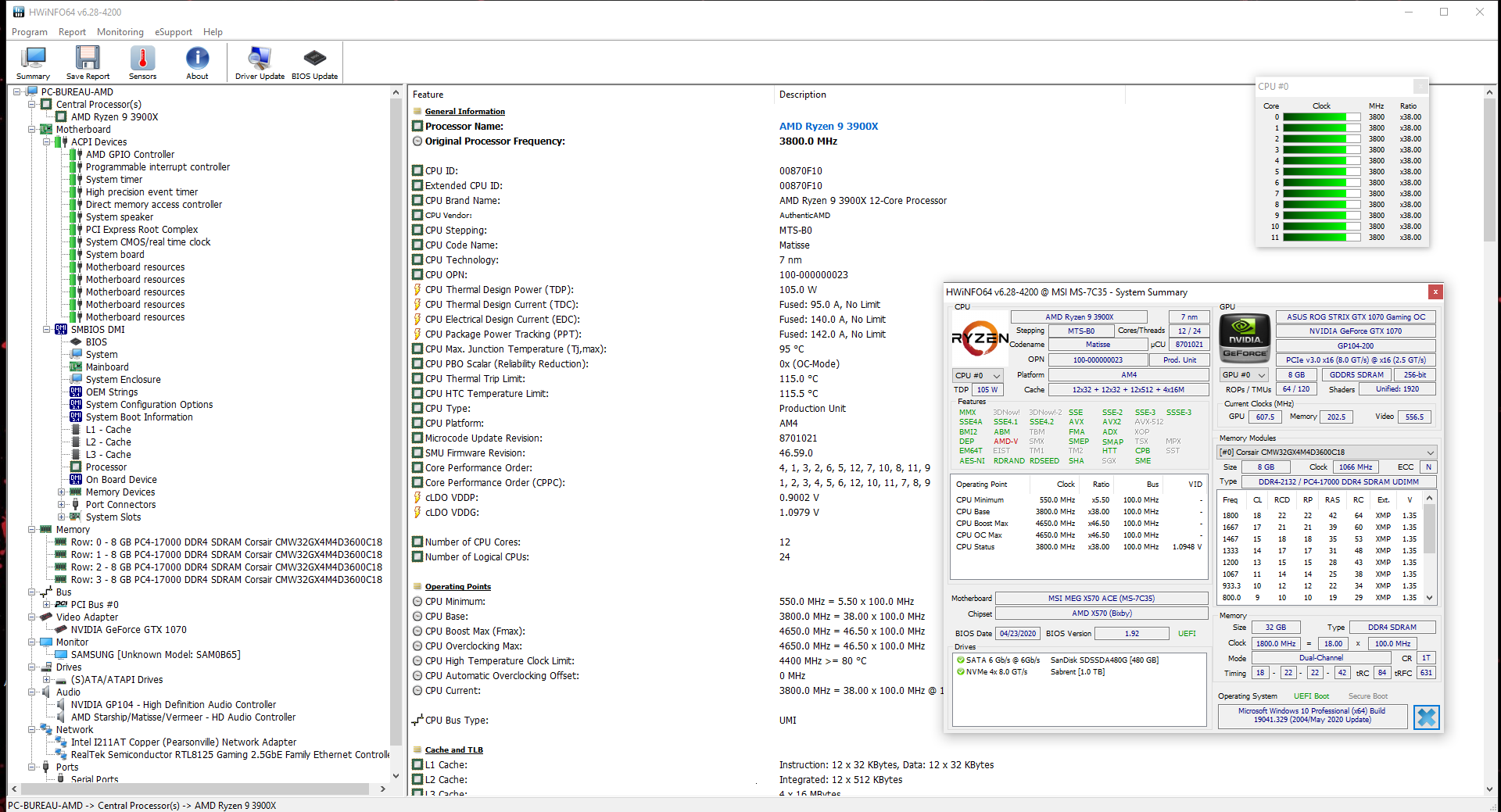Click the MSI MEG X570 ACE motherboard field
The height and width of the screenshot is (812, 1501).
coord(1102,599)
